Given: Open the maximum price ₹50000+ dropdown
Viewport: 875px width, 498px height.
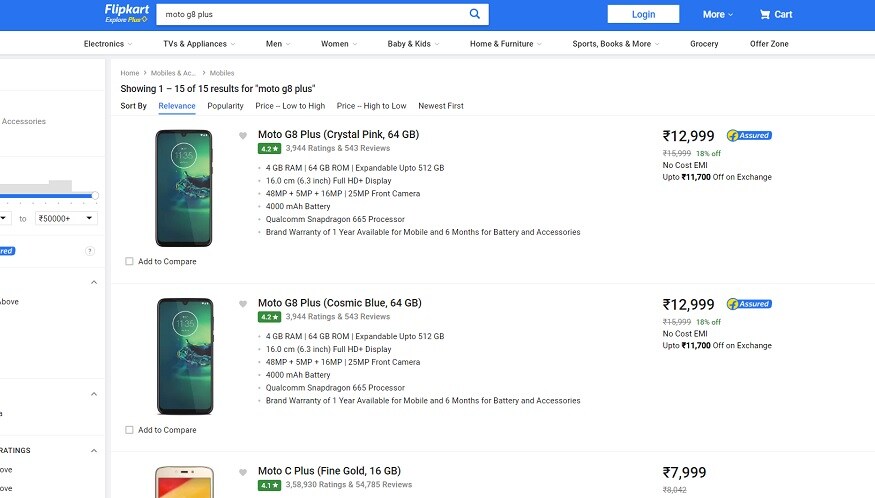Looking at the screenshot, I should pyautogui.click(x=66, y=218).
